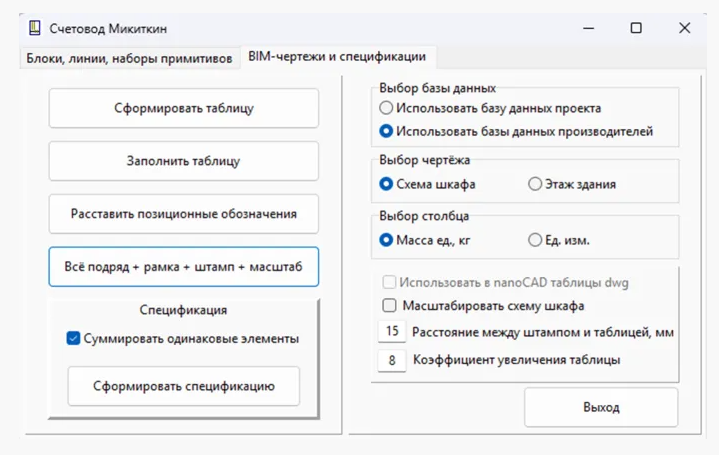Viewport: 719px width, 455px height.
Task: Click the Выход button
Action: coord(601,407)
